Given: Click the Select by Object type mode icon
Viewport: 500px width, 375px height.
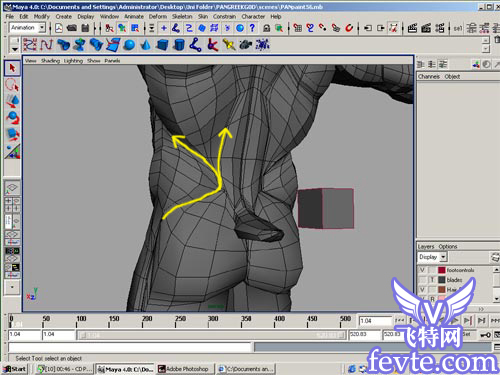Looking at the screenshot, I should click(122, 28).
